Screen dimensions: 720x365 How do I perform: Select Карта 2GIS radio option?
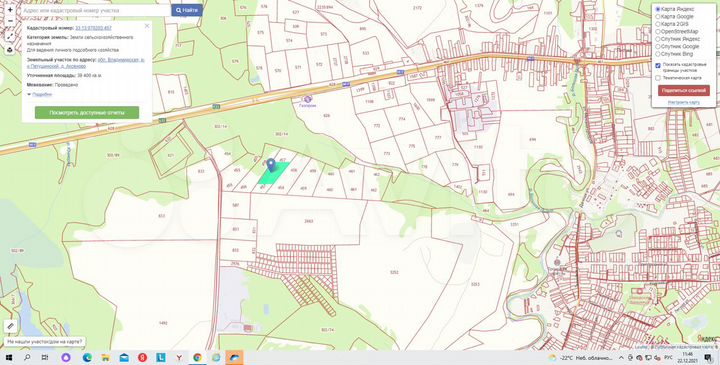pyautogui.click(x=658, y=24)
